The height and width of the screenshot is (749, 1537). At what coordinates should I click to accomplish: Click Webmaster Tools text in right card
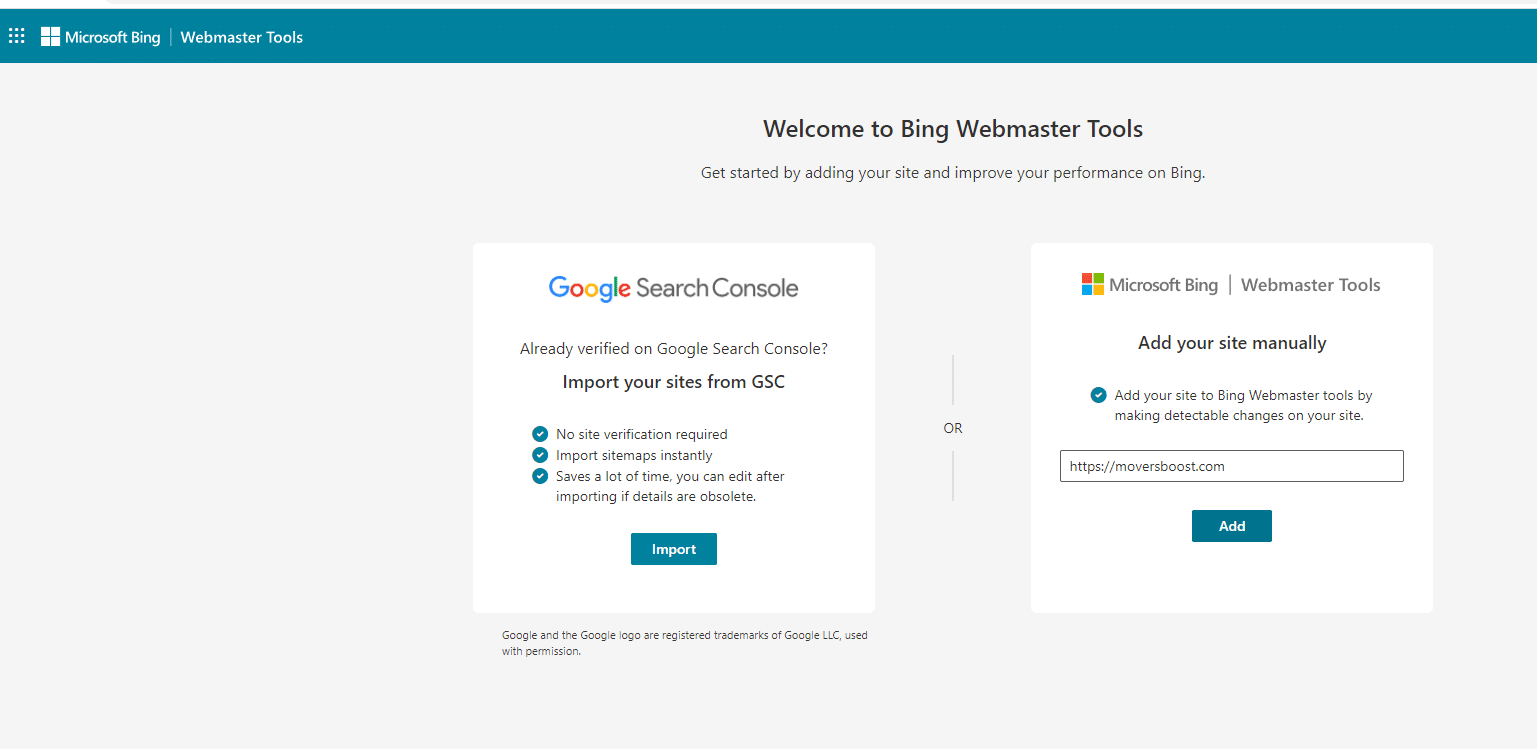click(1310, 285)
